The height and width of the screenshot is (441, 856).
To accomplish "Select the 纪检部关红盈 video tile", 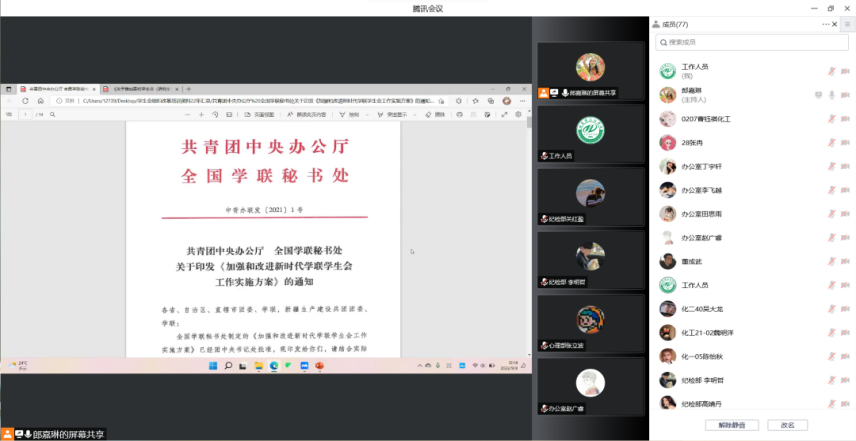I will (591, 197).
